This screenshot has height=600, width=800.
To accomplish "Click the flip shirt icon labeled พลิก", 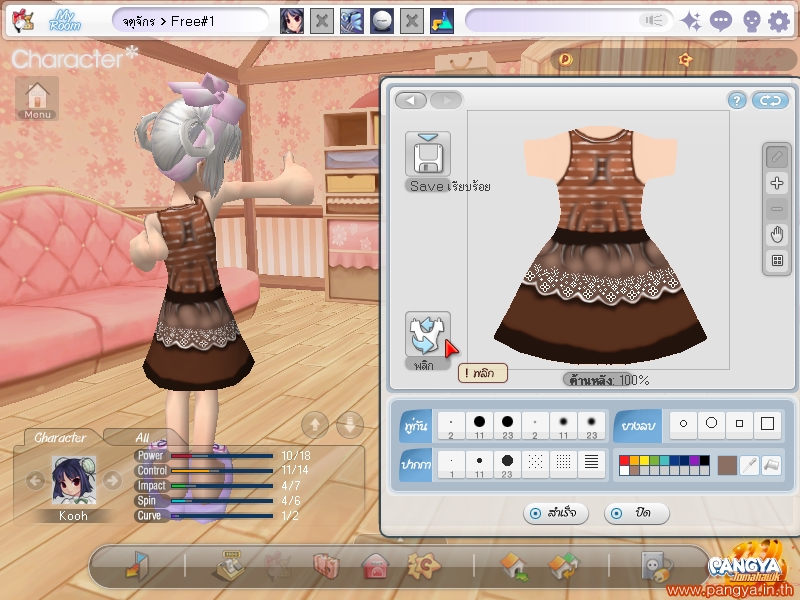I will (428, 334).
